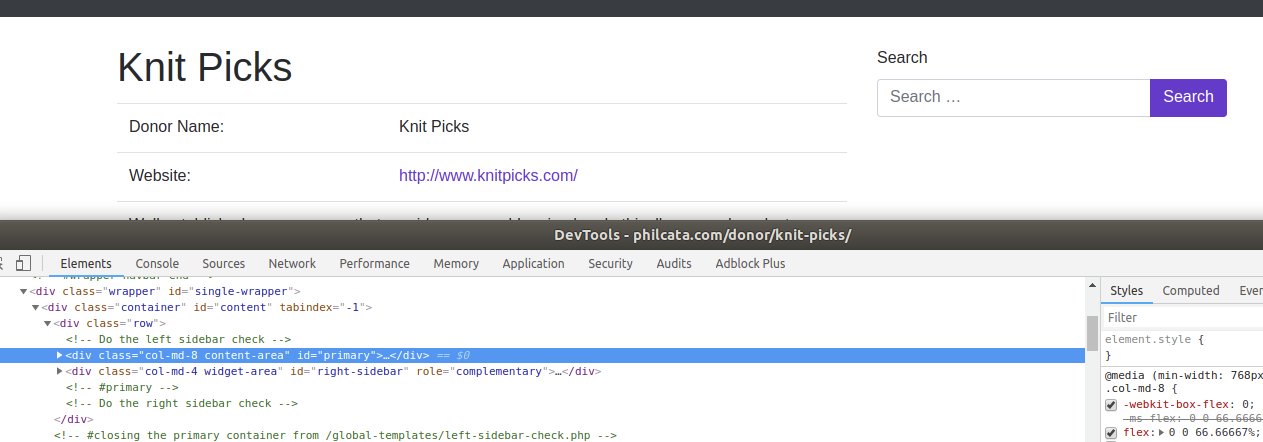This screenshot has height=442, width=1263.
Task: Switch to the Computed pane tab
Action: (1190, 291)
